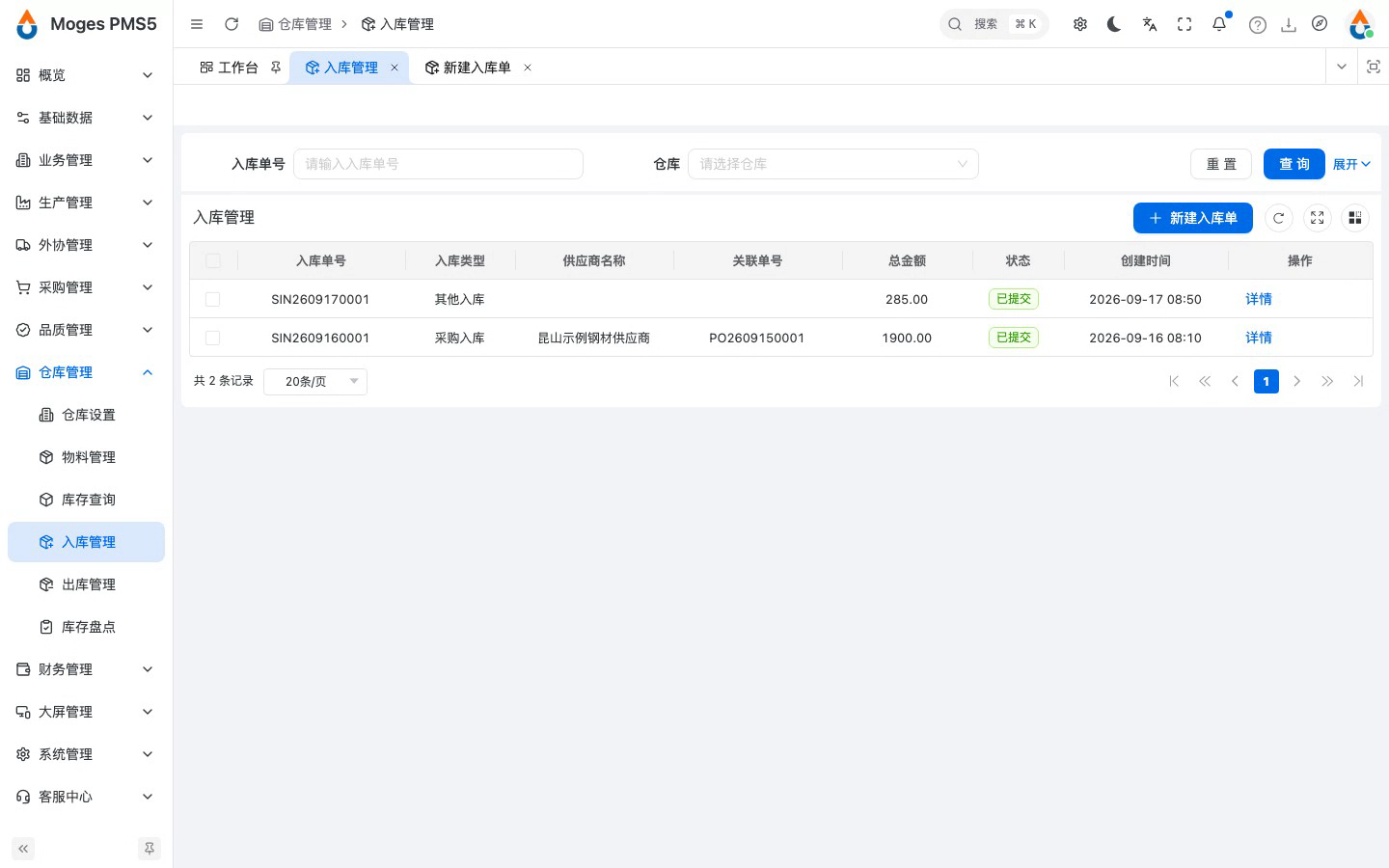
Task: Open the column settings grid icon
Action: point(1355,218)
